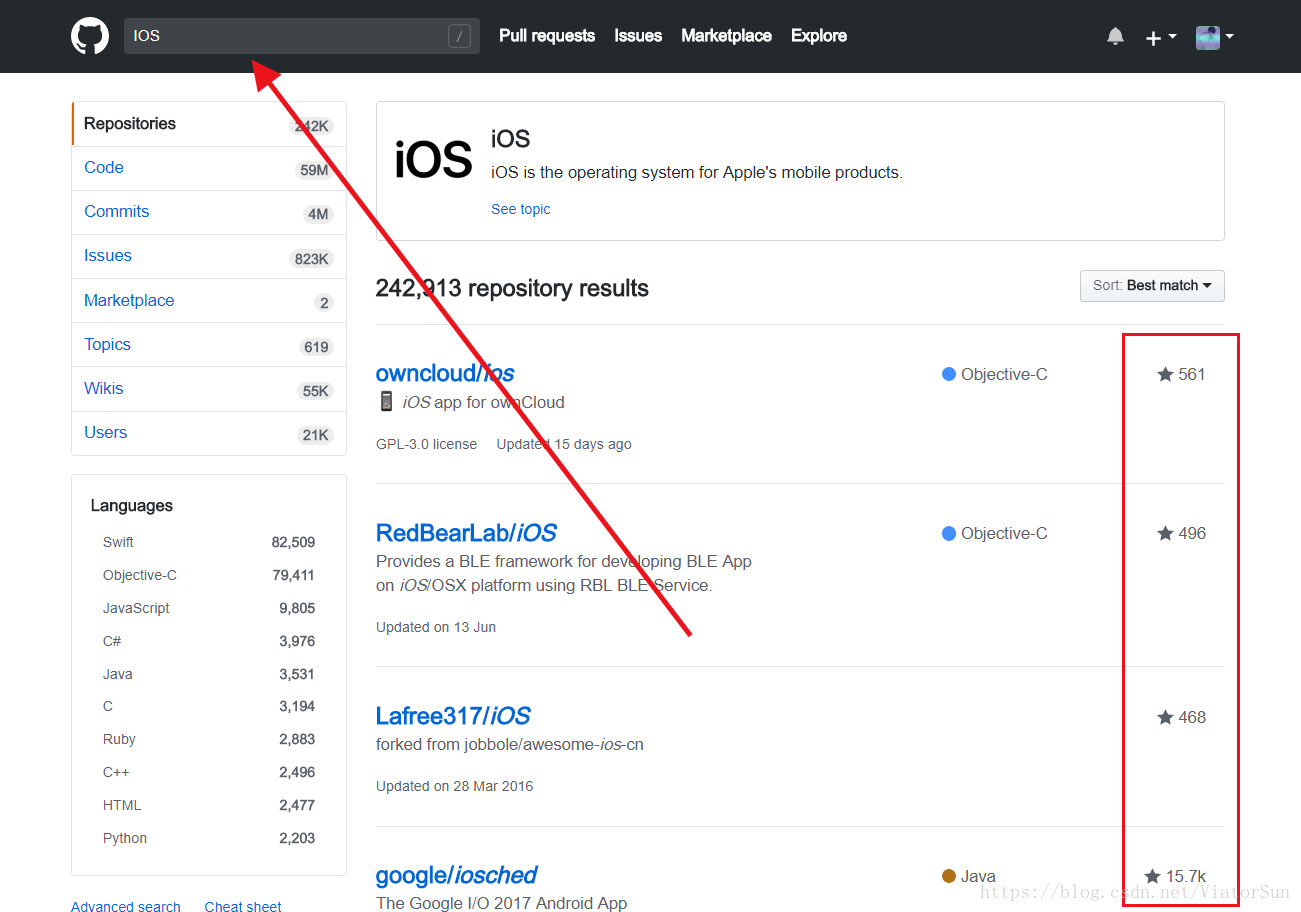
Task: Click the 242K count badge on Repositories
Action: coord(311,126)
